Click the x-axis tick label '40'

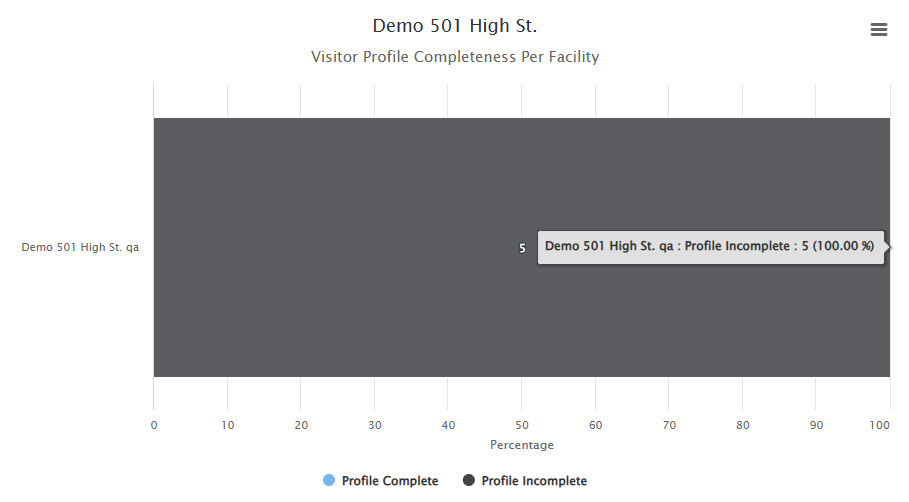point(448,425)
